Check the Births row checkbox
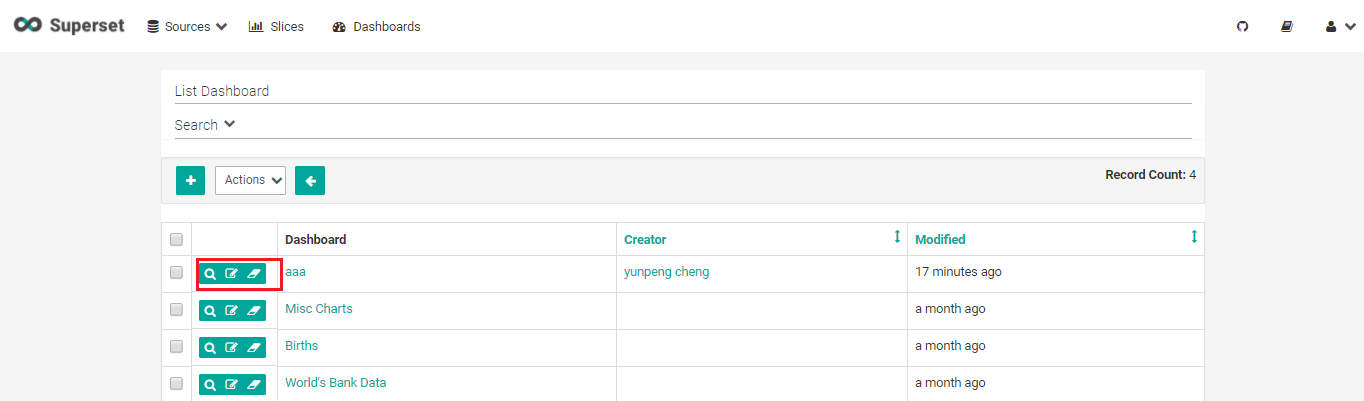The height and width of the screenshot is (401, 1364). tap(176, 346)
